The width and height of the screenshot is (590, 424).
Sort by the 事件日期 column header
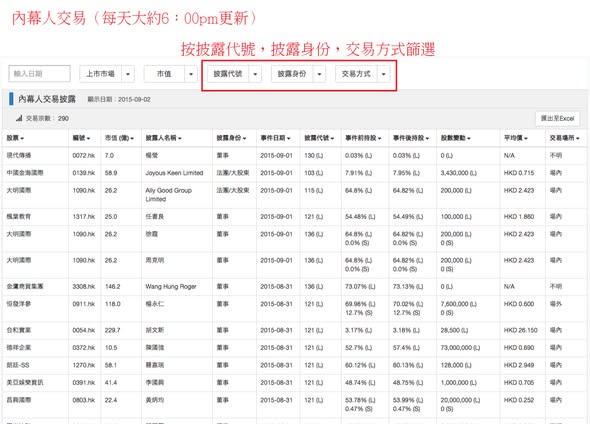pyautogui.click(x=275, y=138)
